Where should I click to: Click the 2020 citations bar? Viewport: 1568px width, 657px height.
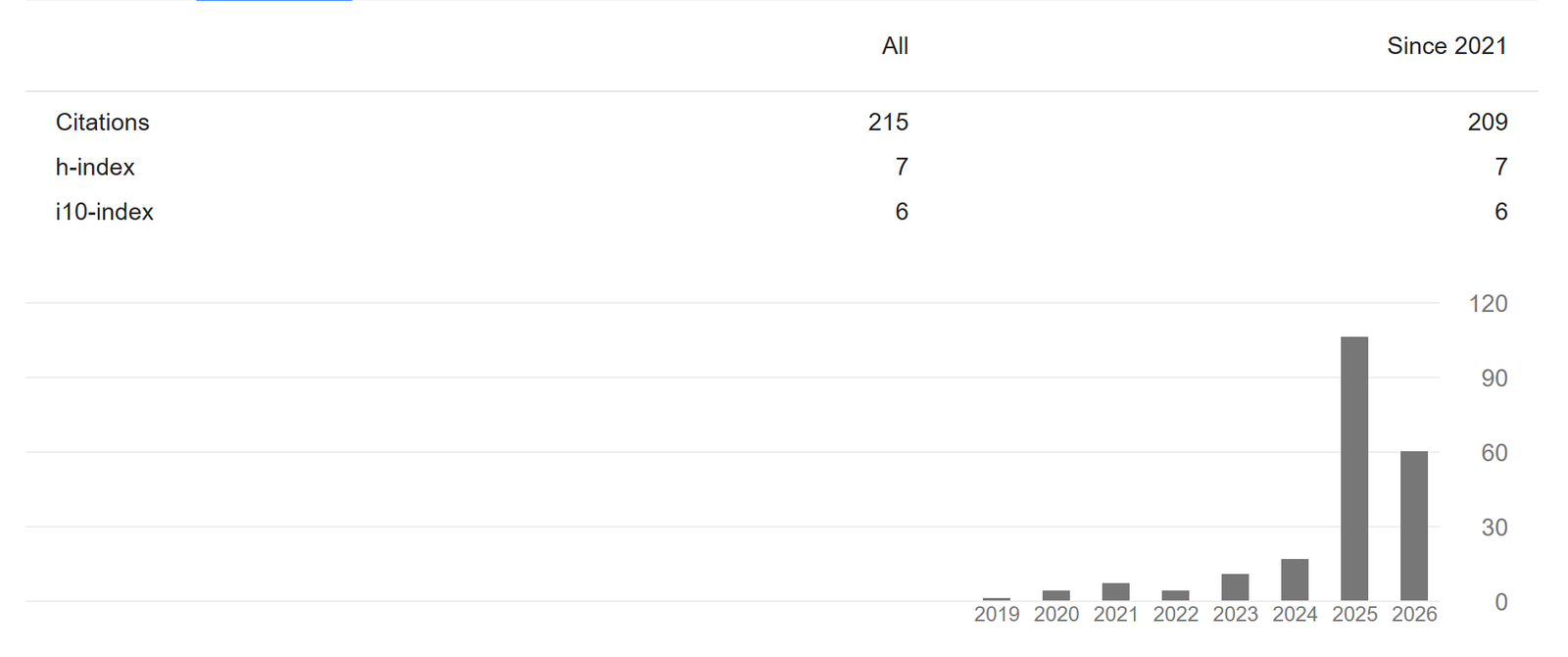pyautogui.click(x=1055, y=595)
